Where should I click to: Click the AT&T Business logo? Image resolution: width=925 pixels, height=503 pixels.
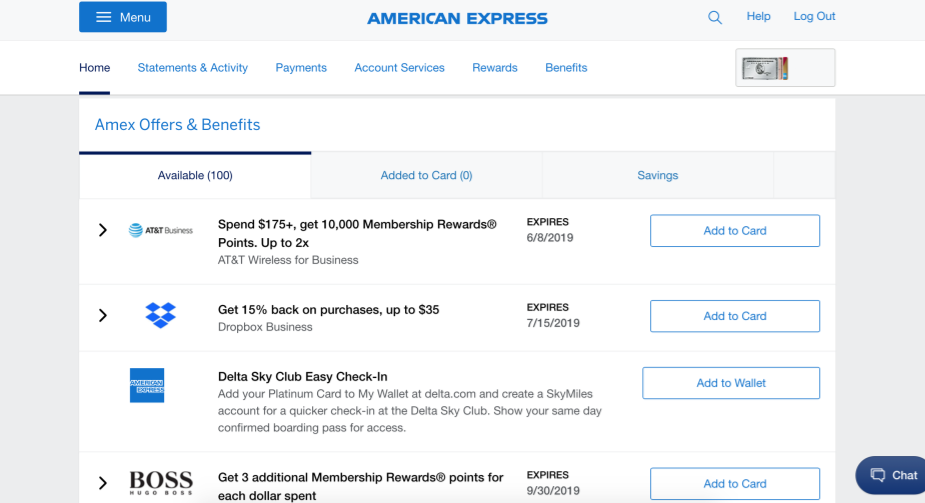tap(161, 230)
